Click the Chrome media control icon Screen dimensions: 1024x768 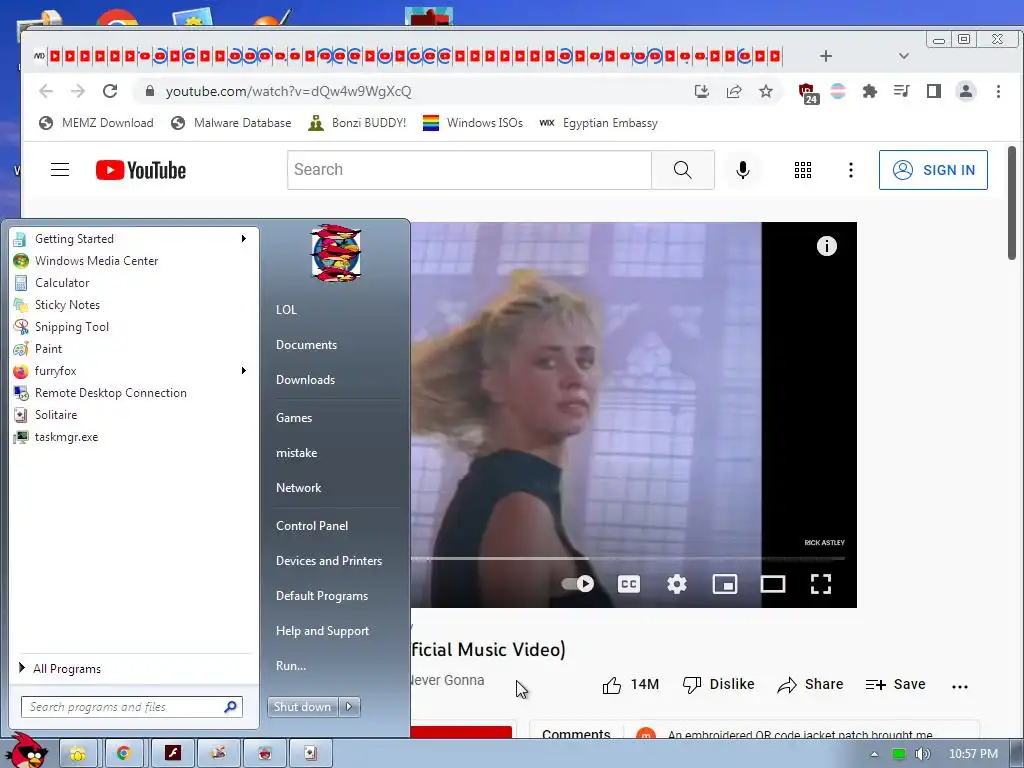click(x=902, y=91)
